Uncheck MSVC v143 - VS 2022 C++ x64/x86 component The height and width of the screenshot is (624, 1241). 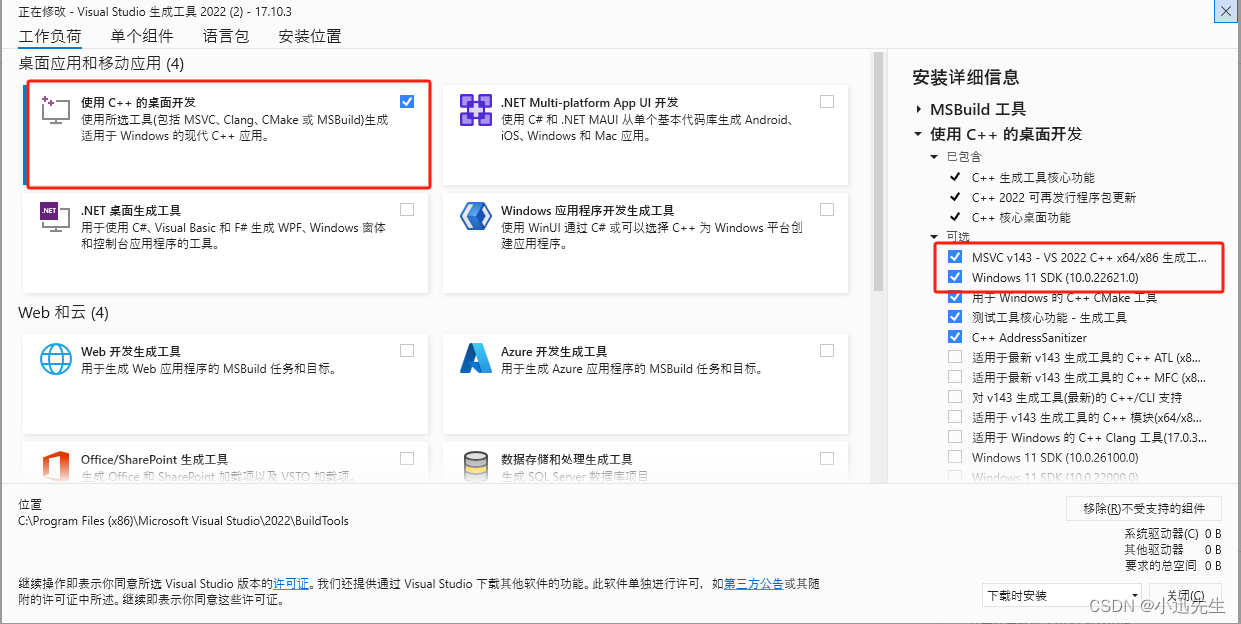pos(956,257)
